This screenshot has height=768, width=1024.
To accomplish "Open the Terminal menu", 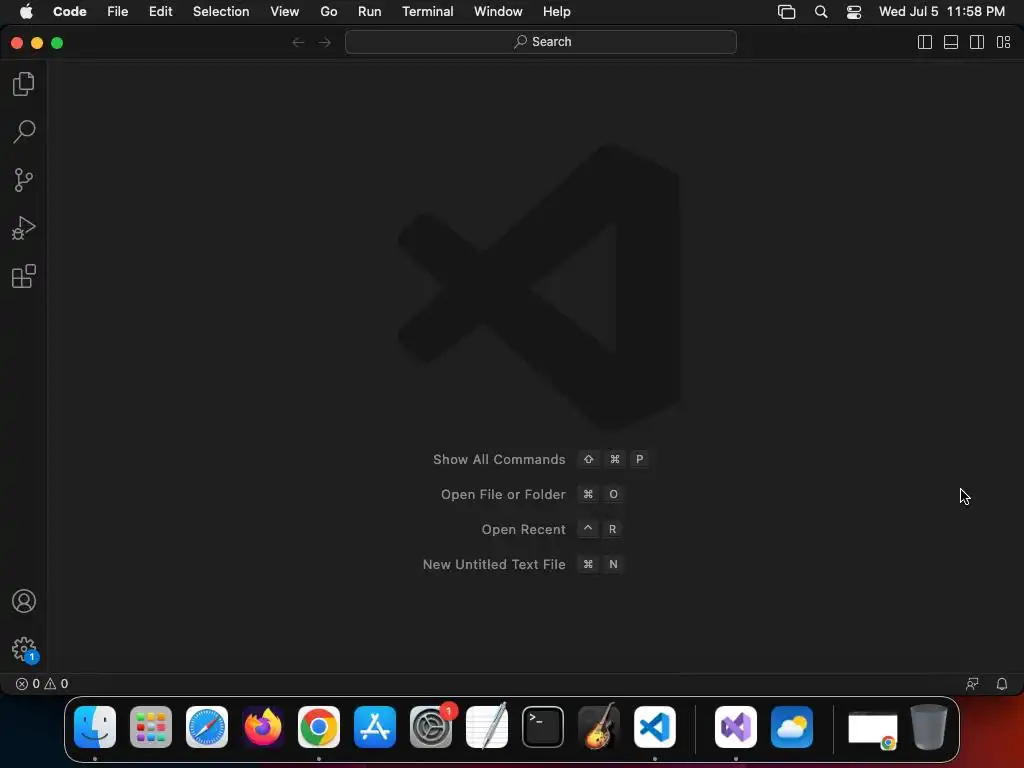I will click(428, 12).
